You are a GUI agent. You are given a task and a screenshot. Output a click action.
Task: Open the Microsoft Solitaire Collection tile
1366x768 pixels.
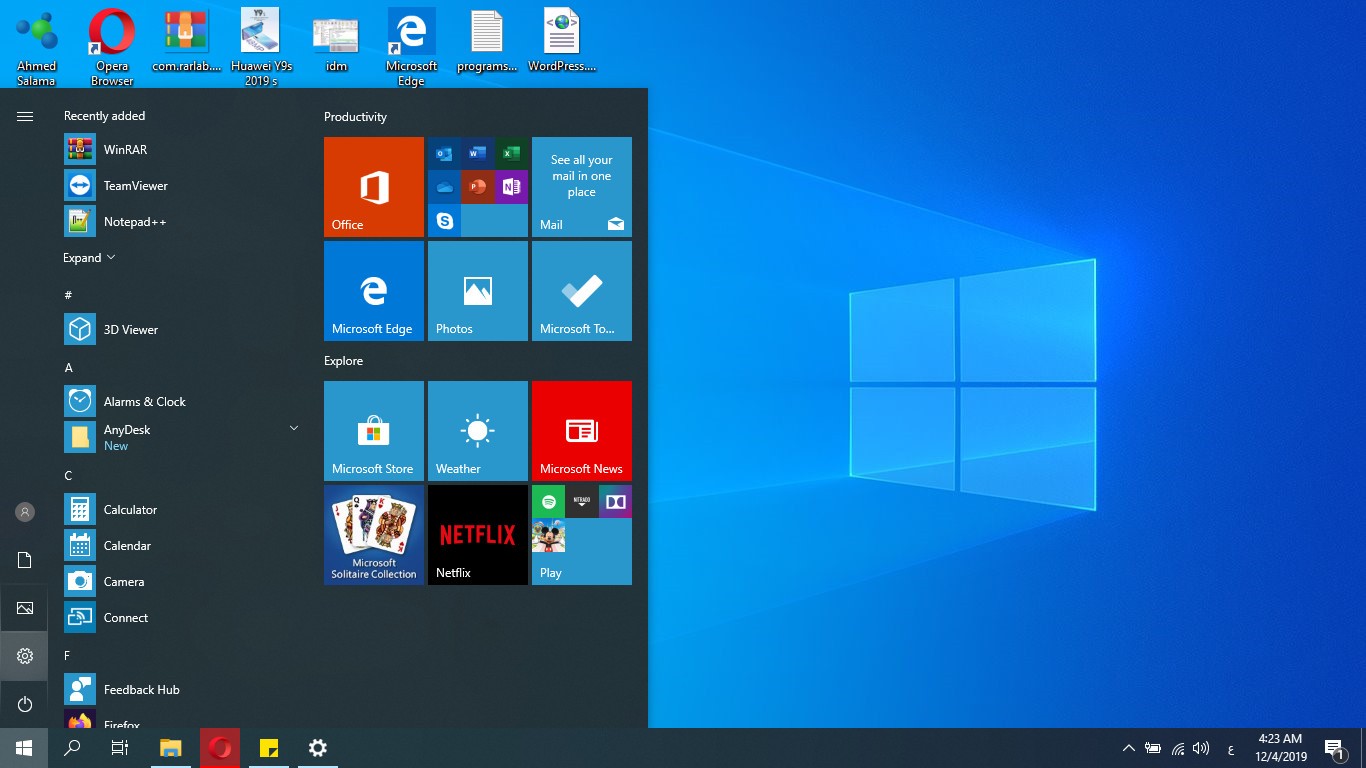tap(374, 535)
